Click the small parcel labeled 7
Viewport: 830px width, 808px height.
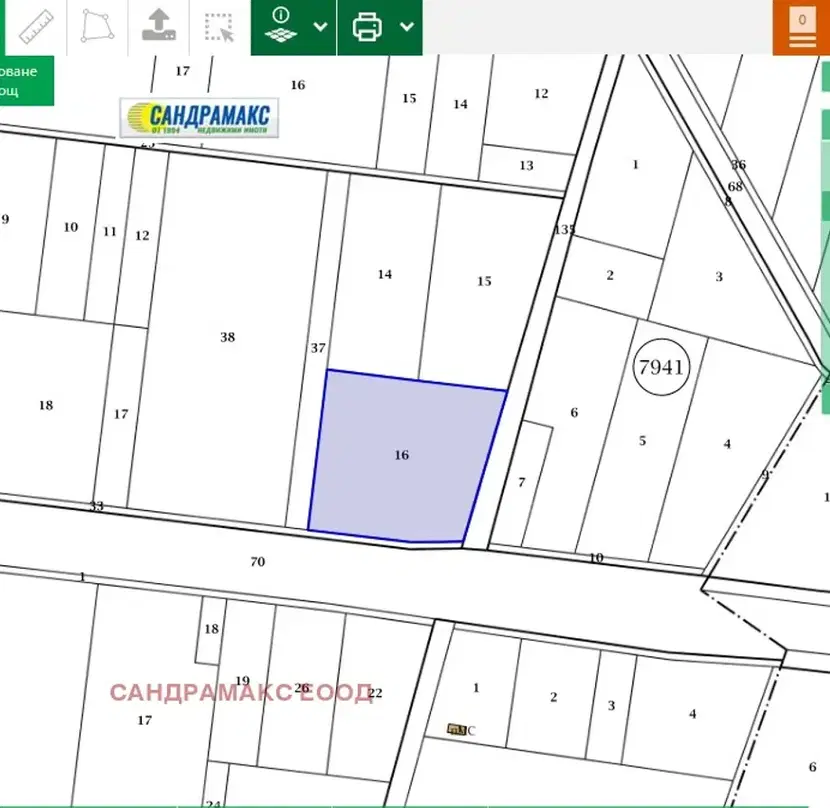pyautogui.click(x=522, y=482)
